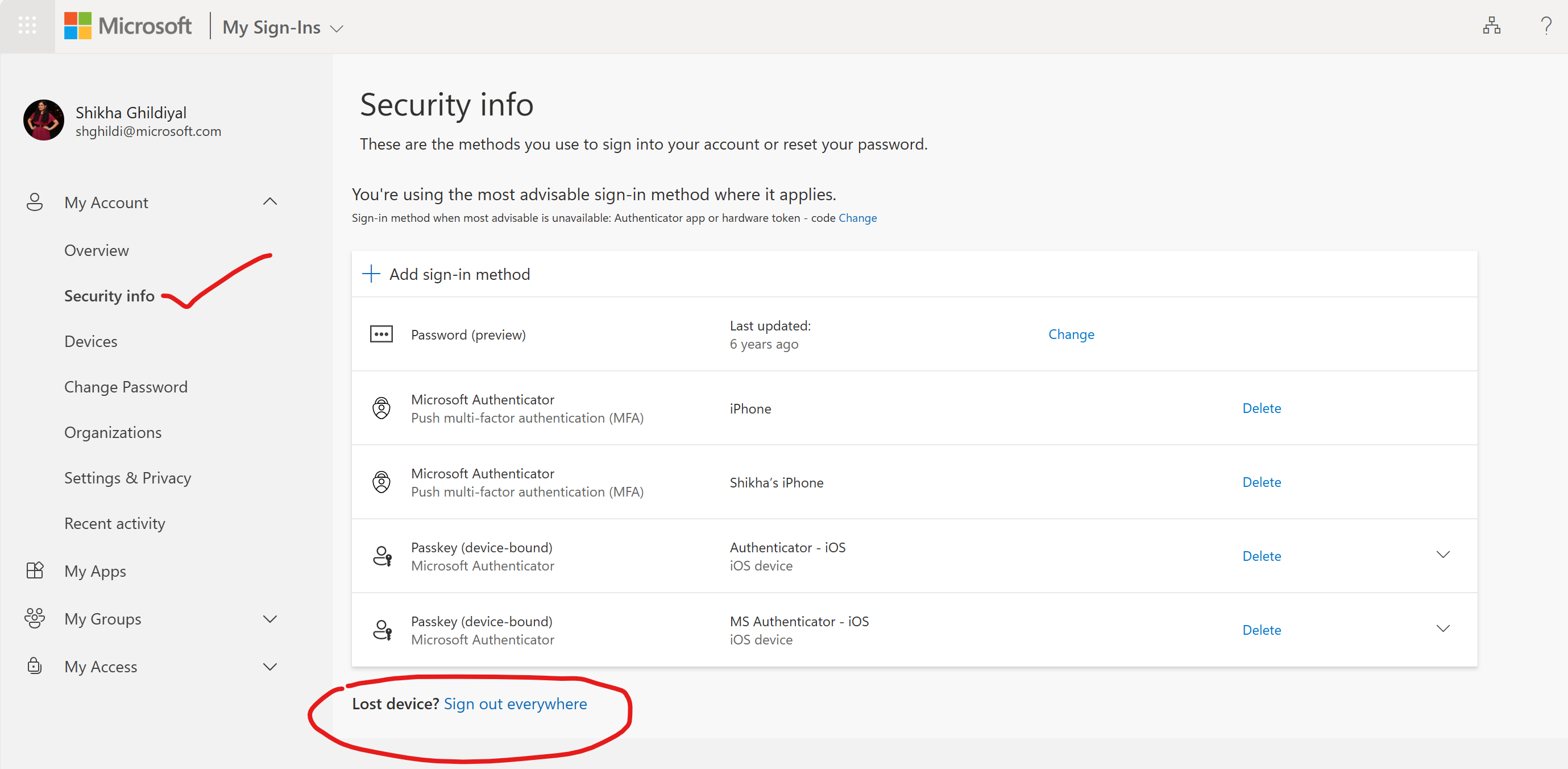Click the My Groups people icon
The width and height of the screenshot is (1568, 769).
[35, 618]
